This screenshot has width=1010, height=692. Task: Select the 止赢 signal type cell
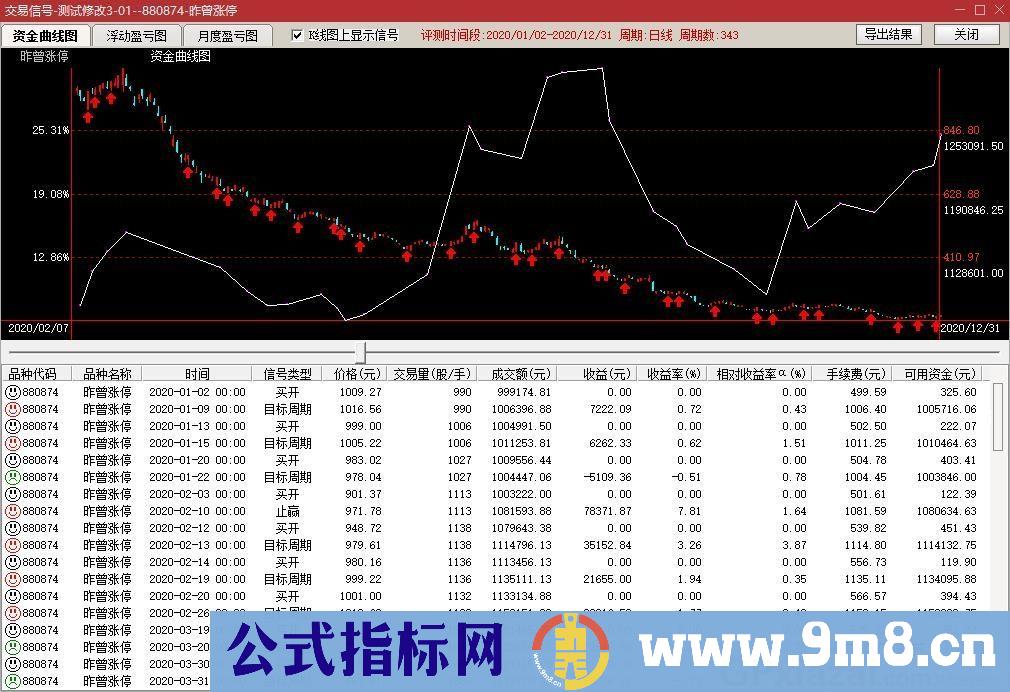coord(287,511)
